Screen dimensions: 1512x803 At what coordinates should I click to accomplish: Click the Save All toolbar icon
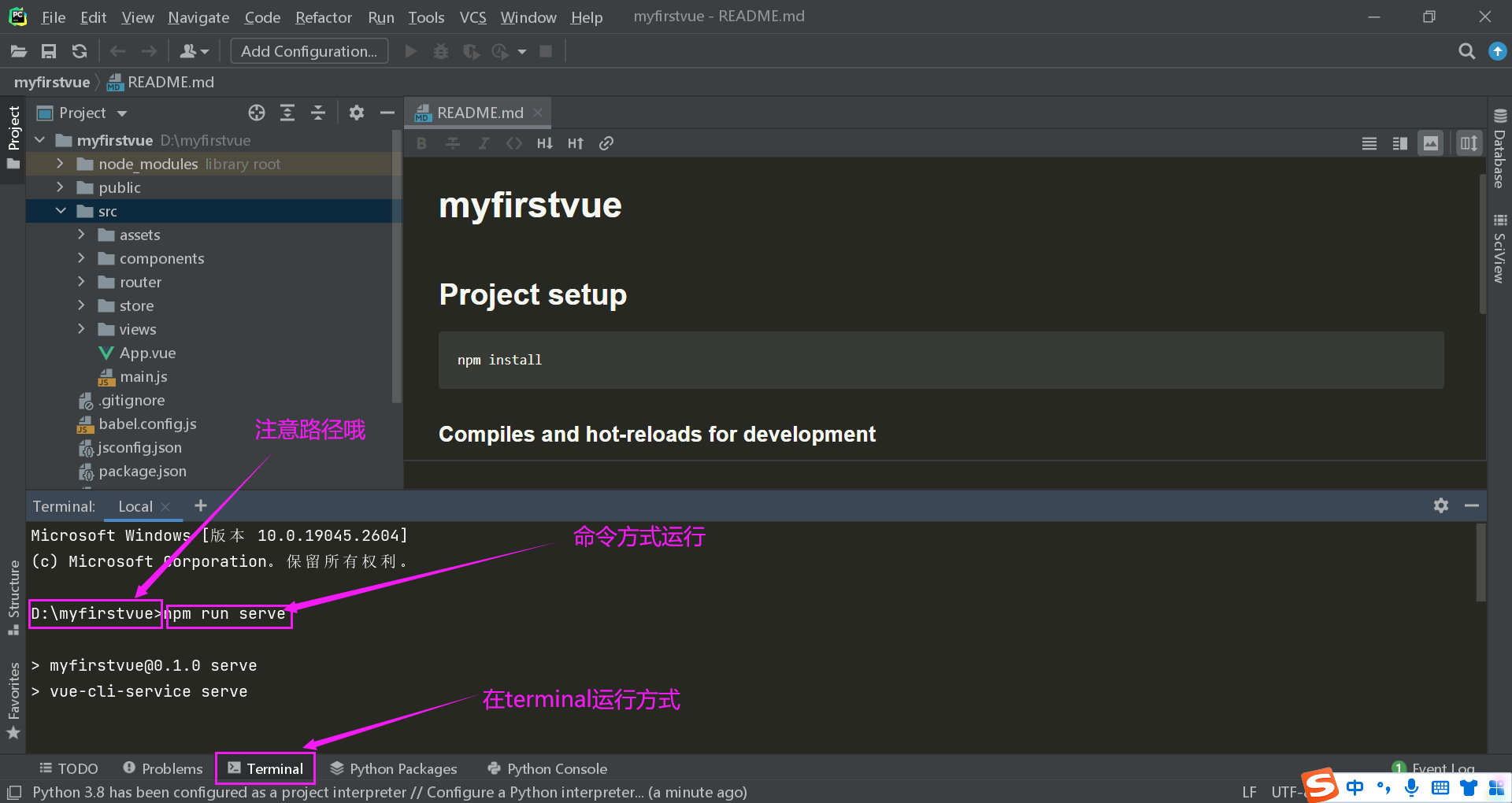click(x=49, y=51)
